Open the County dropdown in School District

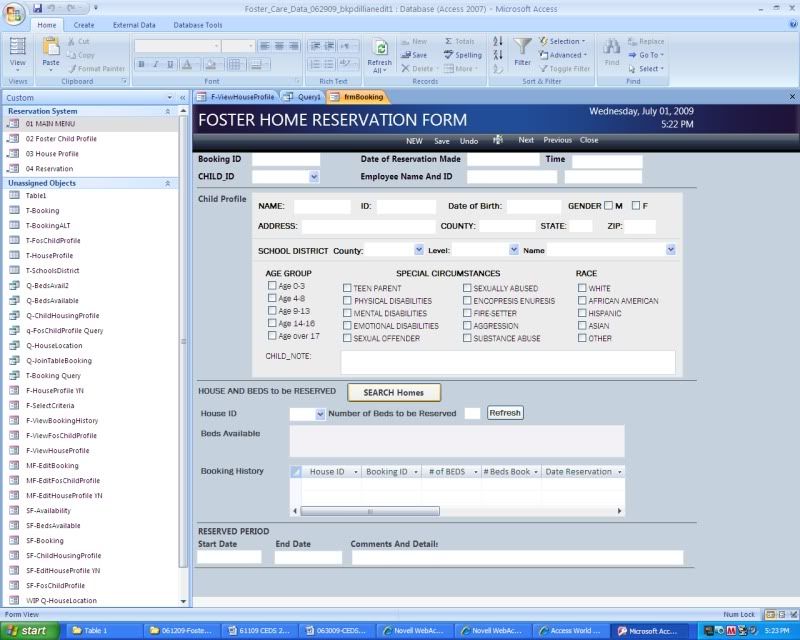coord(419,248)
